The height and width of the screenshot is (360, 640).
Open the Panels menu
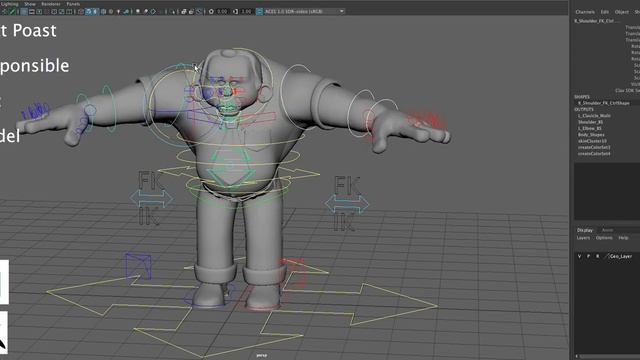73,4
